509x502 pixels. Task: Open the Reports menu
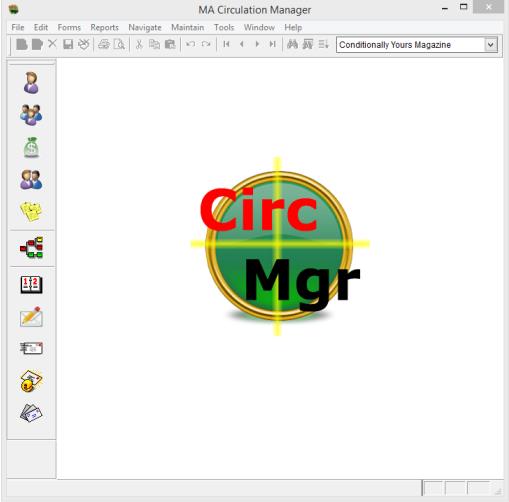tap(104, 27)
